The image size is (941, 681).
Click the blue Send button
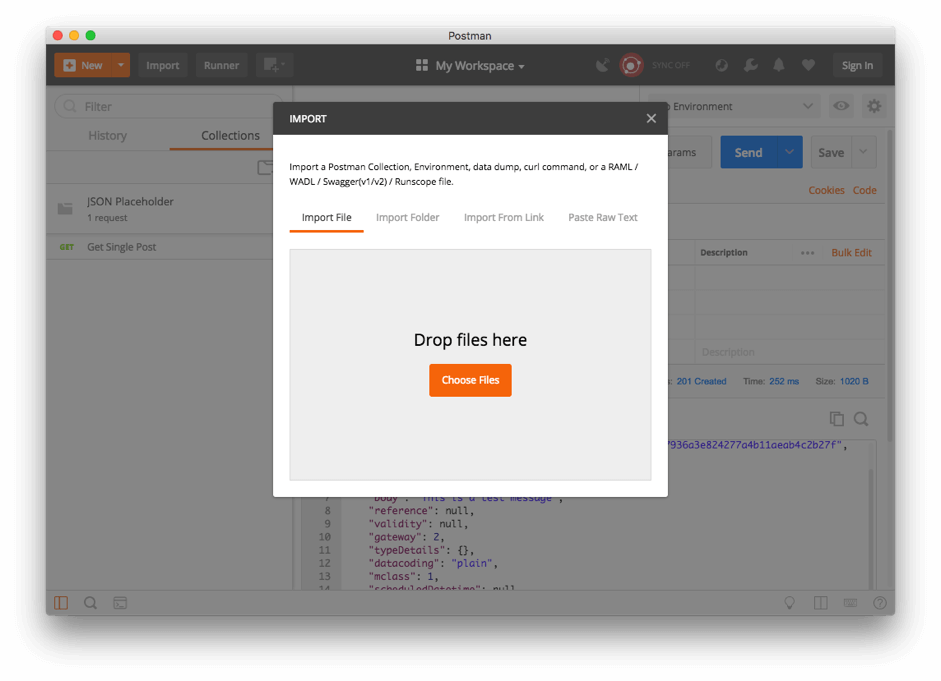pyautogui.click(x=748, y=152)
